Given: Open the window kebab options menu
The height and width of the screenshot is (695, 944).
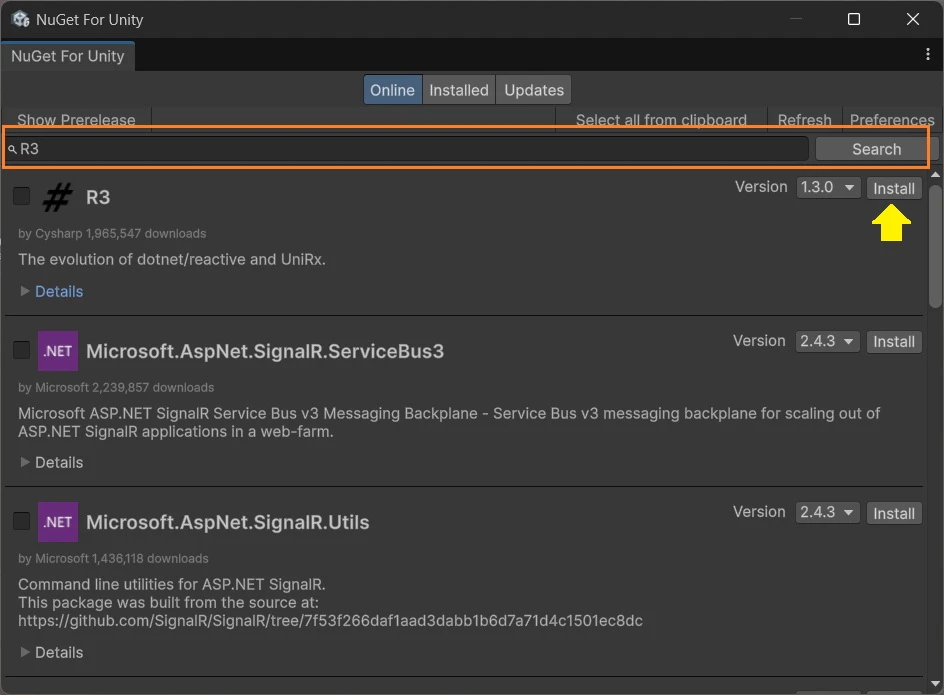Looking at the screenshot, I should tap(928, 55).
